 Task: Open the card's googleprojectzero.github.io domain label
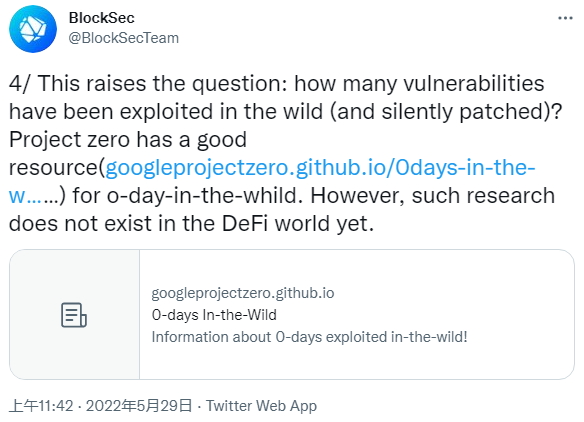(243, 293)
